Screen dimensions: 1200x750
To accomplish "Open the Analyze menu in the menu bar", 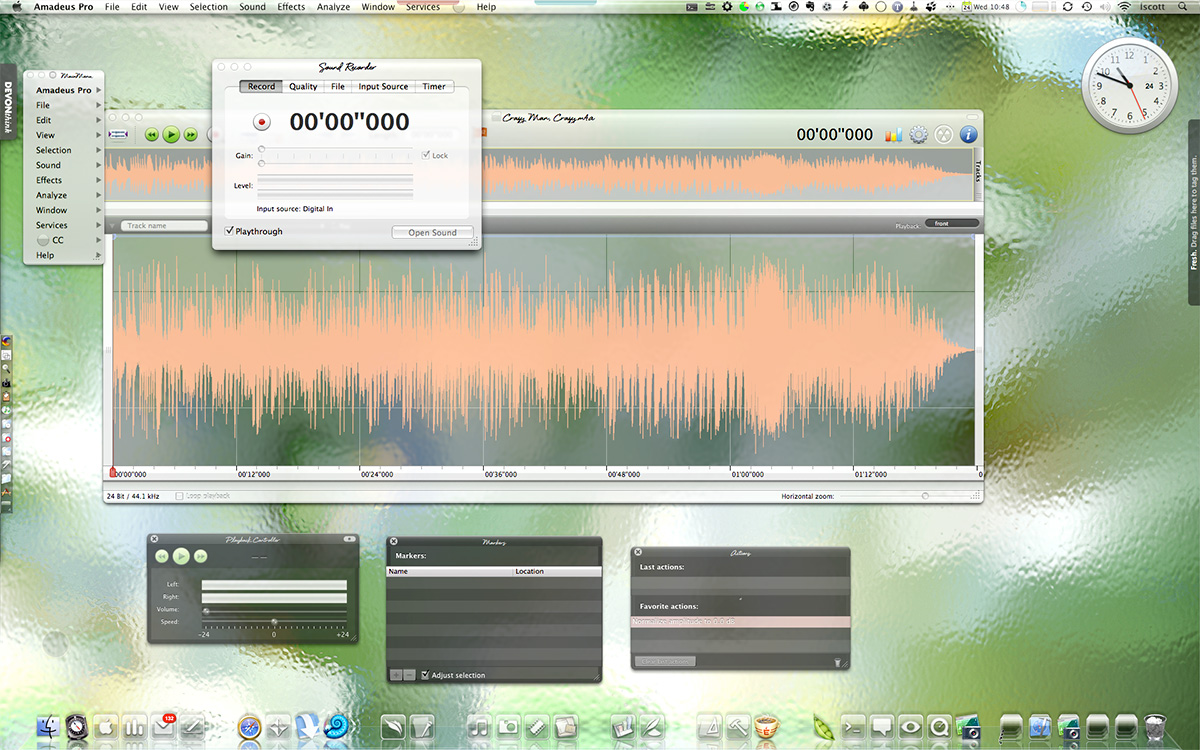I will point(334,7).
